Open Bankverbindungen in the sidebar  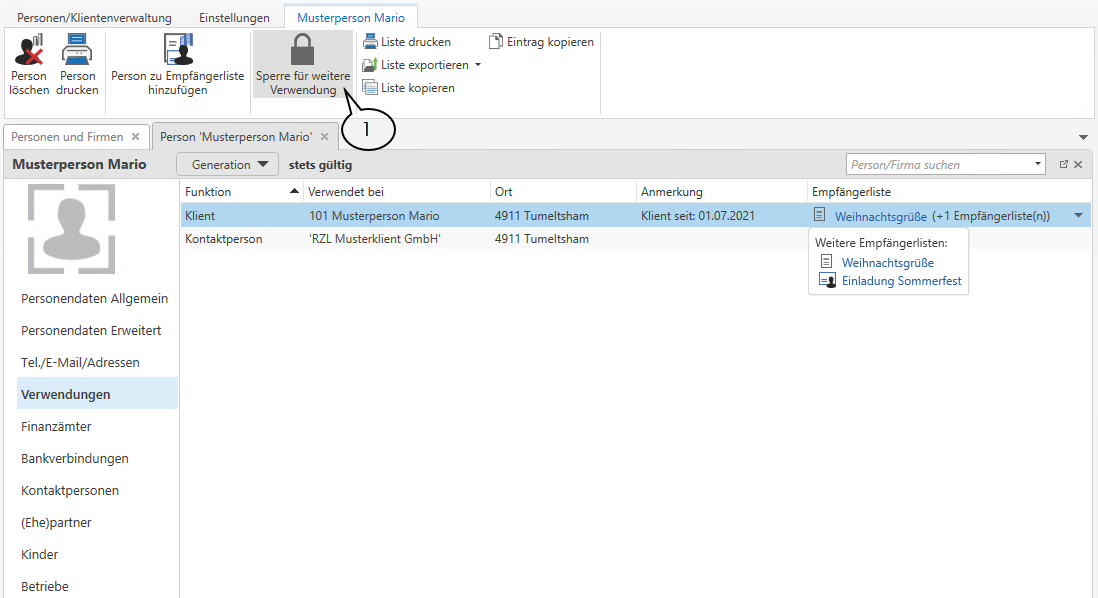(x=75, y=458)
